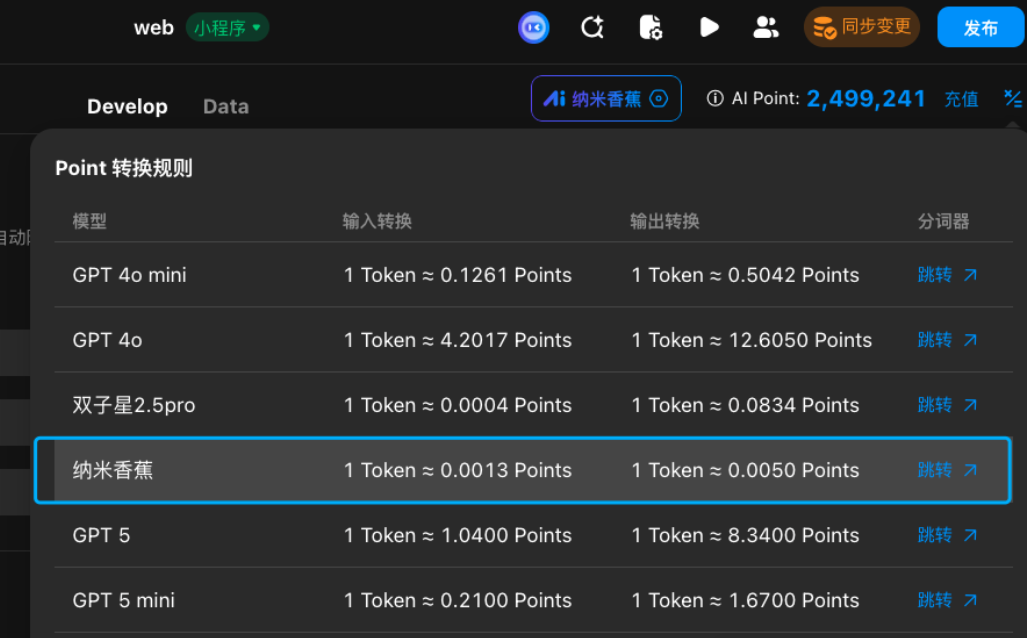Open the collaborators people icon
This screenshot has width=1027, height=638.
coord(766,28)
